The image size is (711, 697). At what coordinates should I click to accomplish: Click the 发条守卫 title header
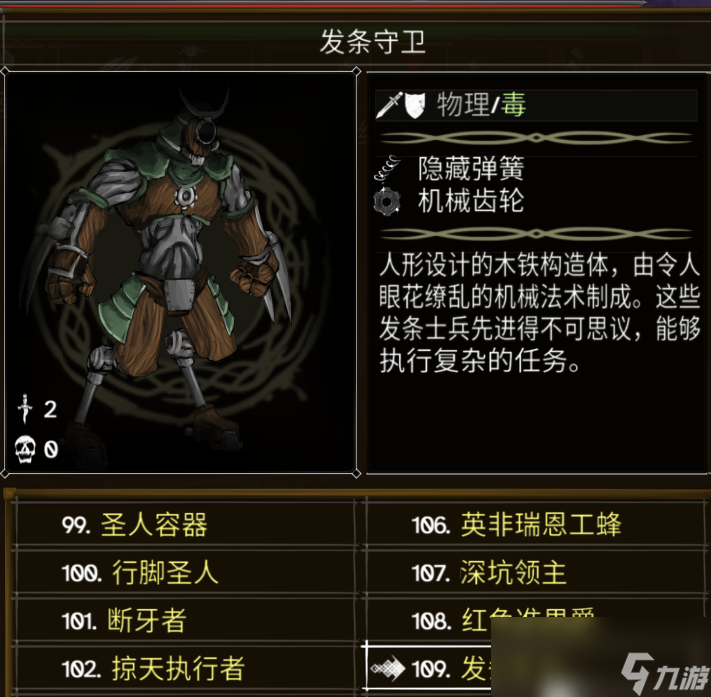coord(373,42)
